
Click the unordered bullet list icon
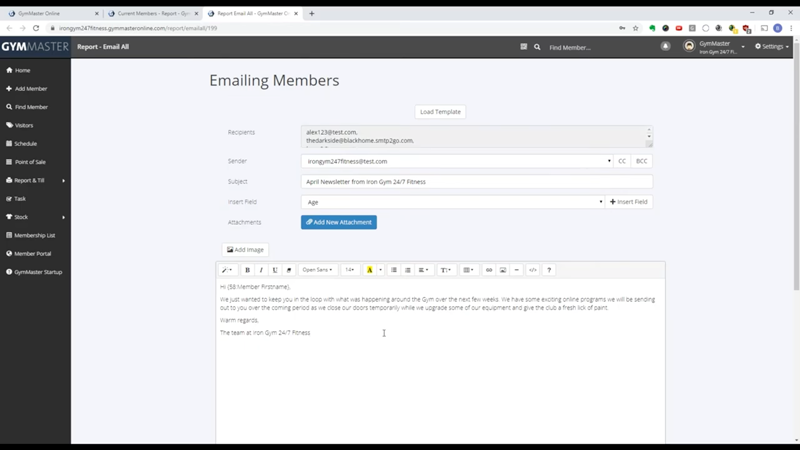[x=394, y=270]
